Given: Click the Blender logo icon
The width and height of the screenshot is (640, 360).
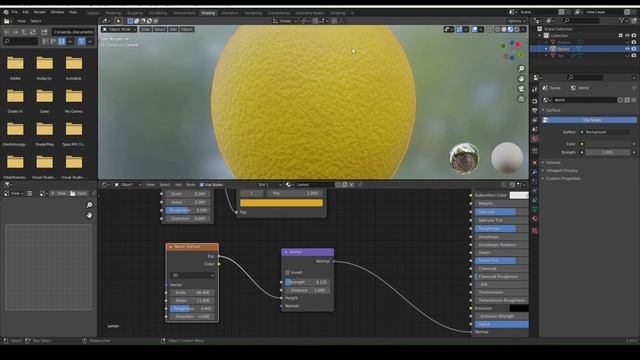Looking at the screenshot, I should click(6, 12).
